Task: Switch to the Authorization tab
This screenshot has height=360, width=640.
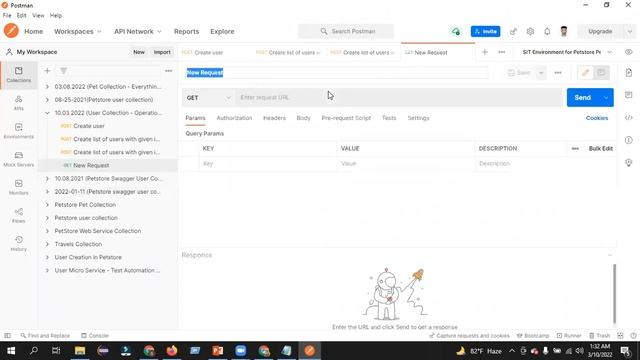Action: pos(234,118)
